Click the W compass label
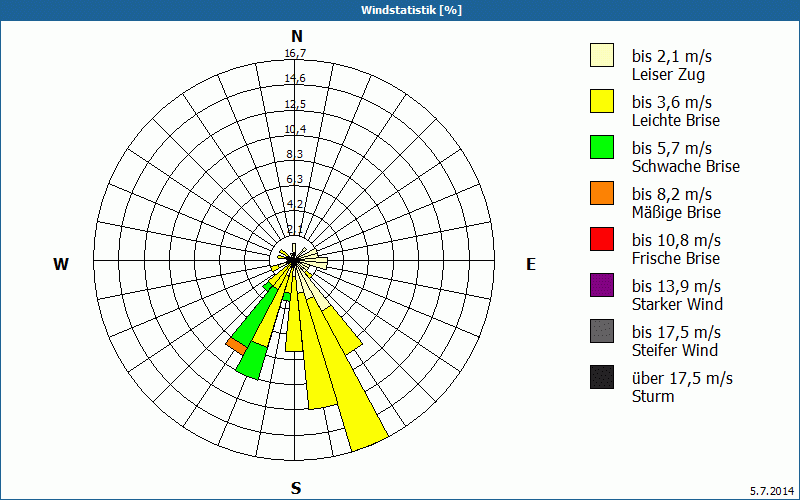Viewport: 800px width, 500px height. click(61, 264)
